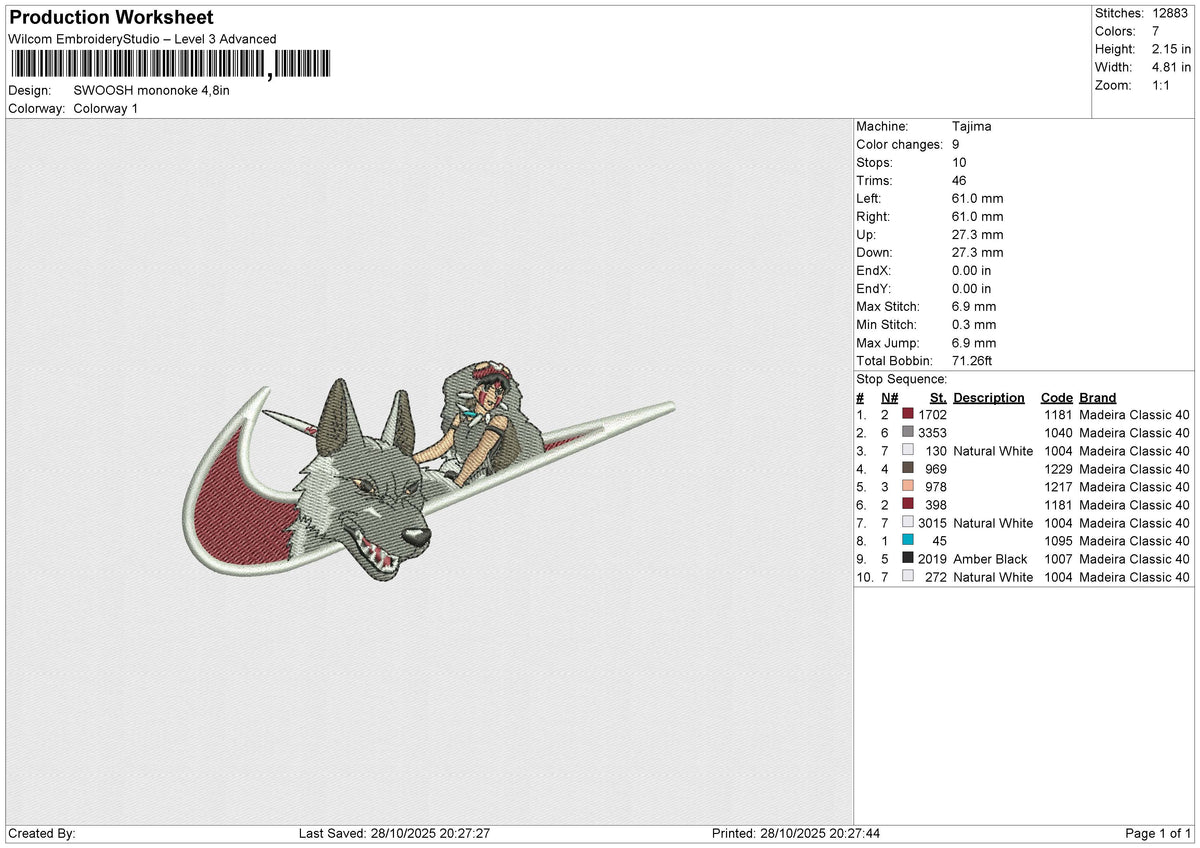
Task: Click the Total Bobbin value '71.26ft'
Action: tap(973, 361)
